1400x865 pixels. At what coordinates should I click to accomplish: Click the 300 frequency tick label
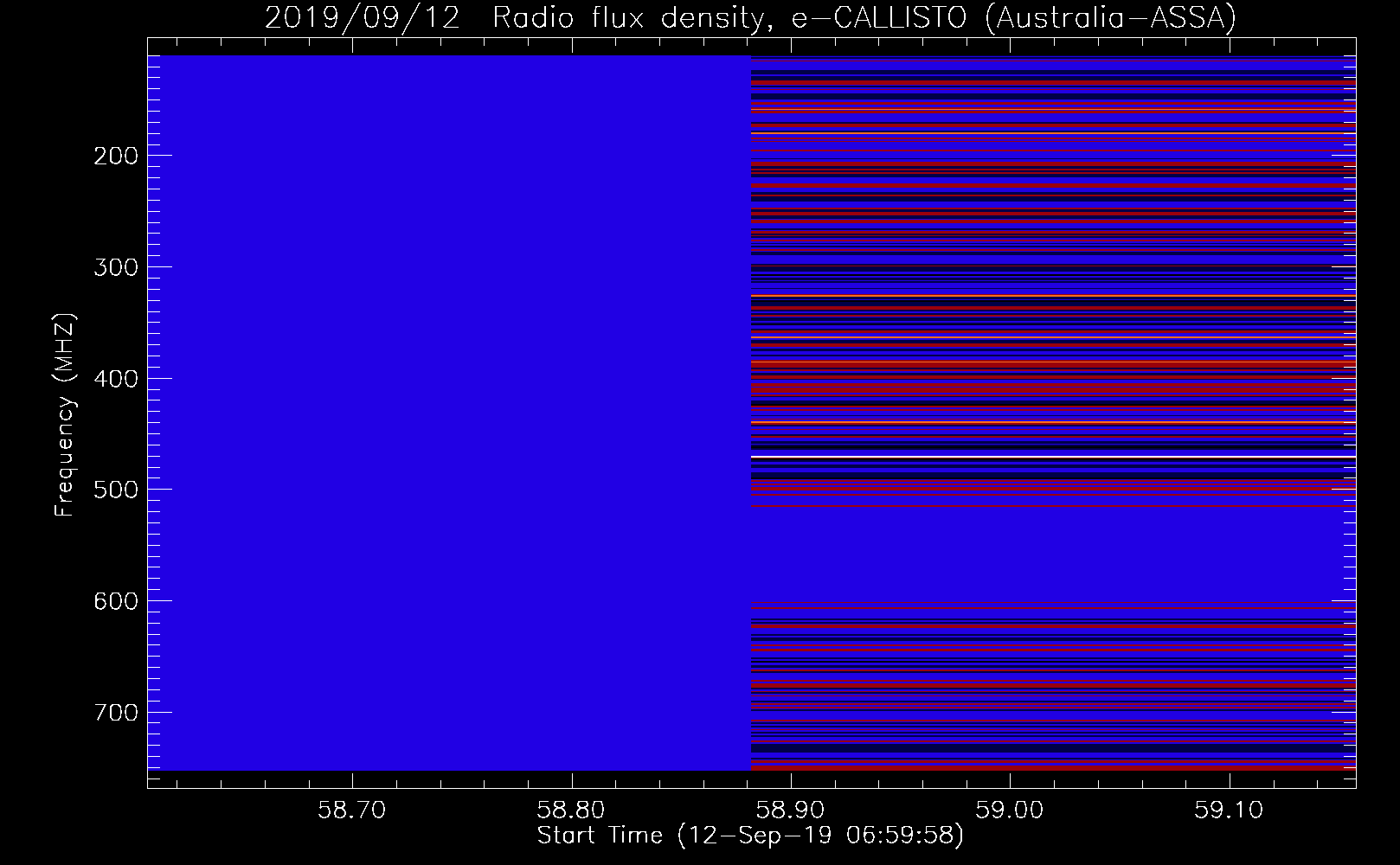[x=115, y=267]
